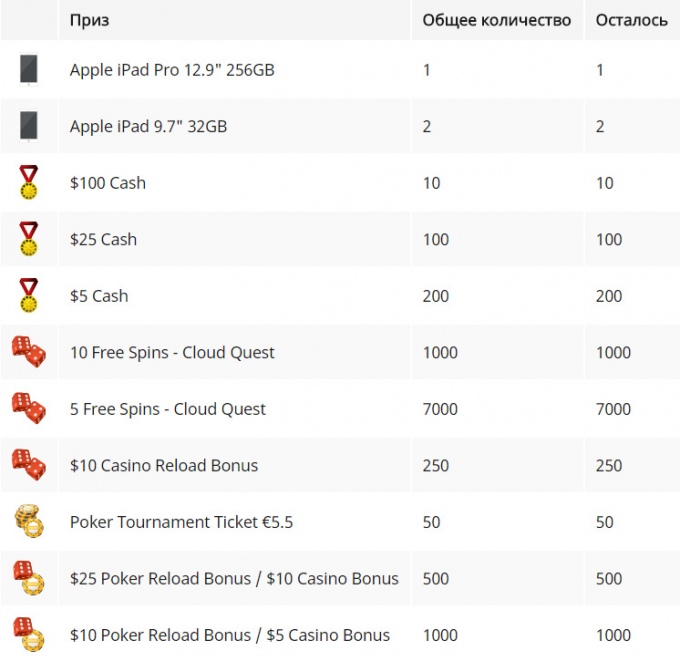Click dice icon for 10 Free Spins
680x661 pixels.
pos(29,352)
